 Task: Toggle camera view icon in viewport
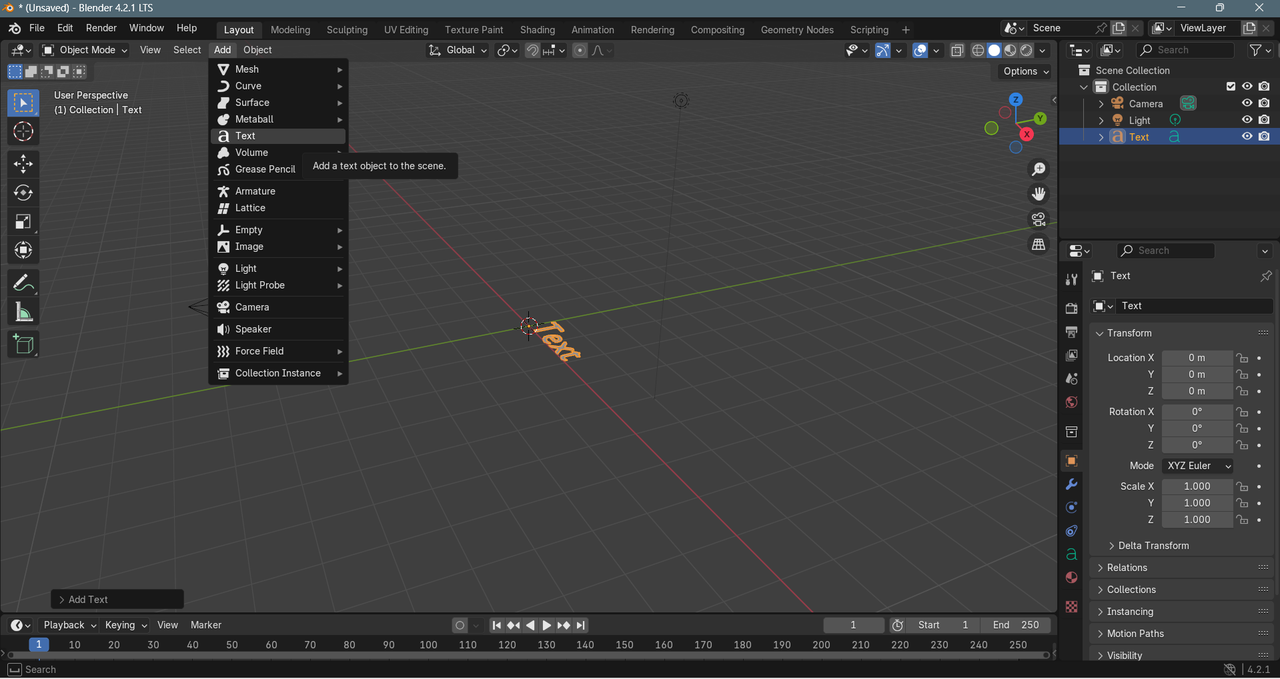(x=1039, y=219)
